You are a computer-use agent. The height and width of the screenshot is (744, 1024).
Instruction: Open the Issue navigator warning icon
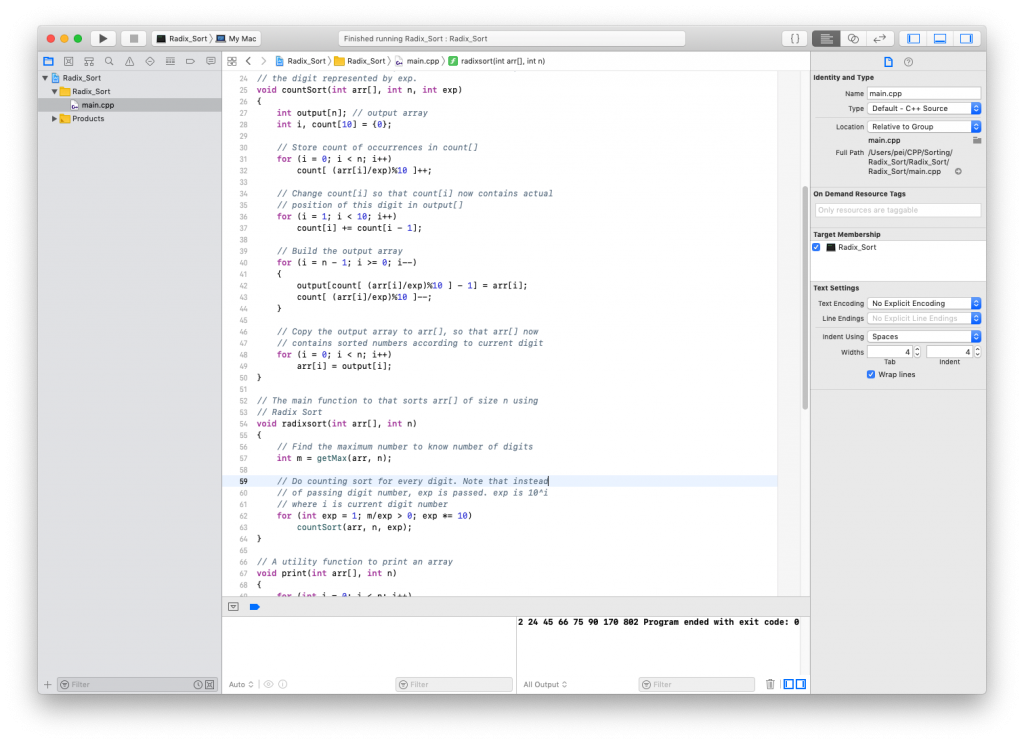pos(129,61)
